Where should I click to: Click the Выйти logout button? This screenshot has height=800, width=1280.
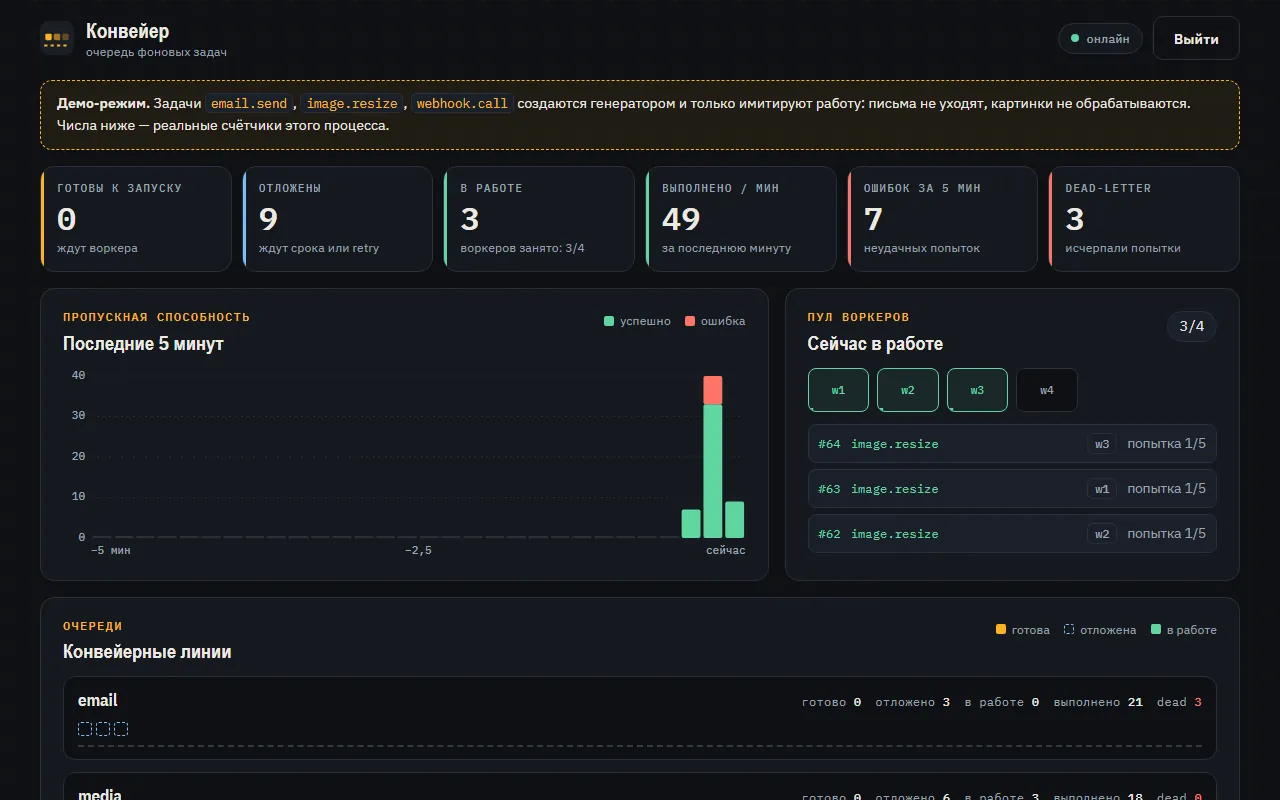coord(1196,39)
